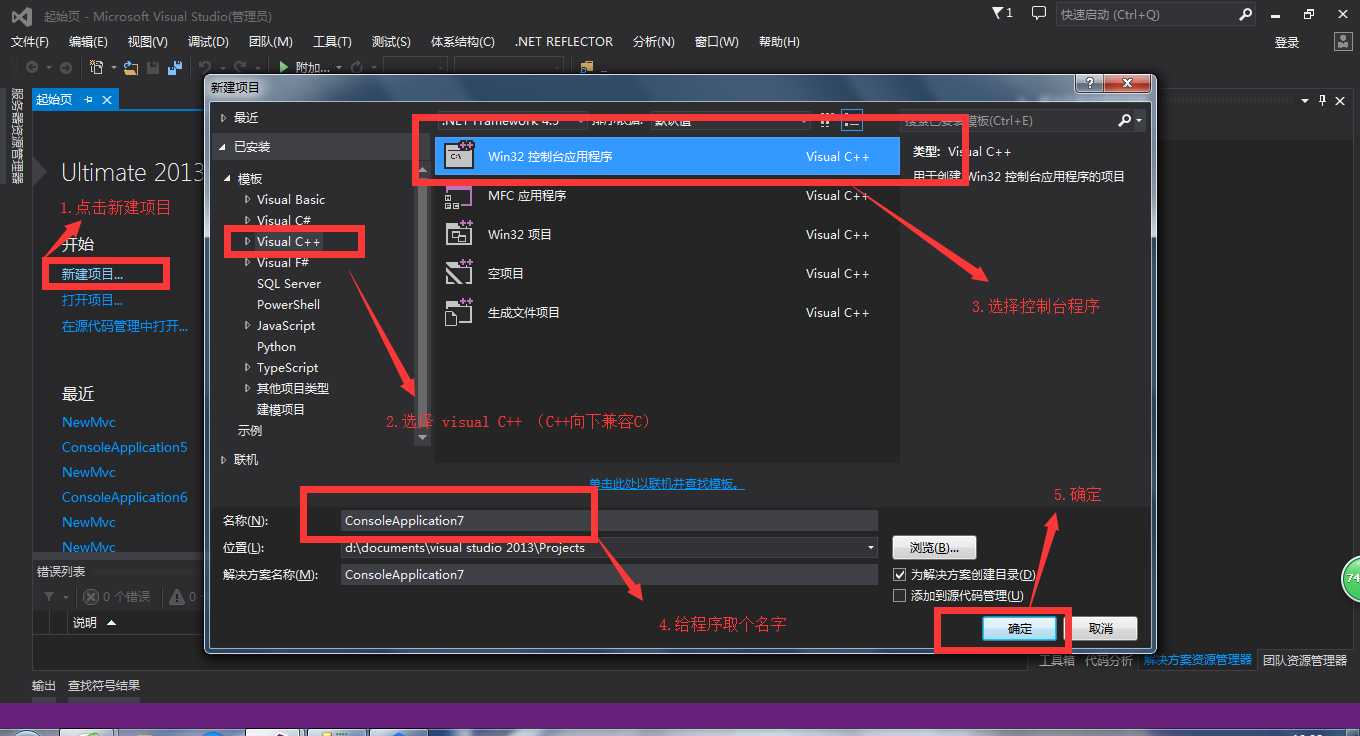Click the template search magnifier icon
The width and height of the screenshot is (1360, 736).
(1125, 120)
